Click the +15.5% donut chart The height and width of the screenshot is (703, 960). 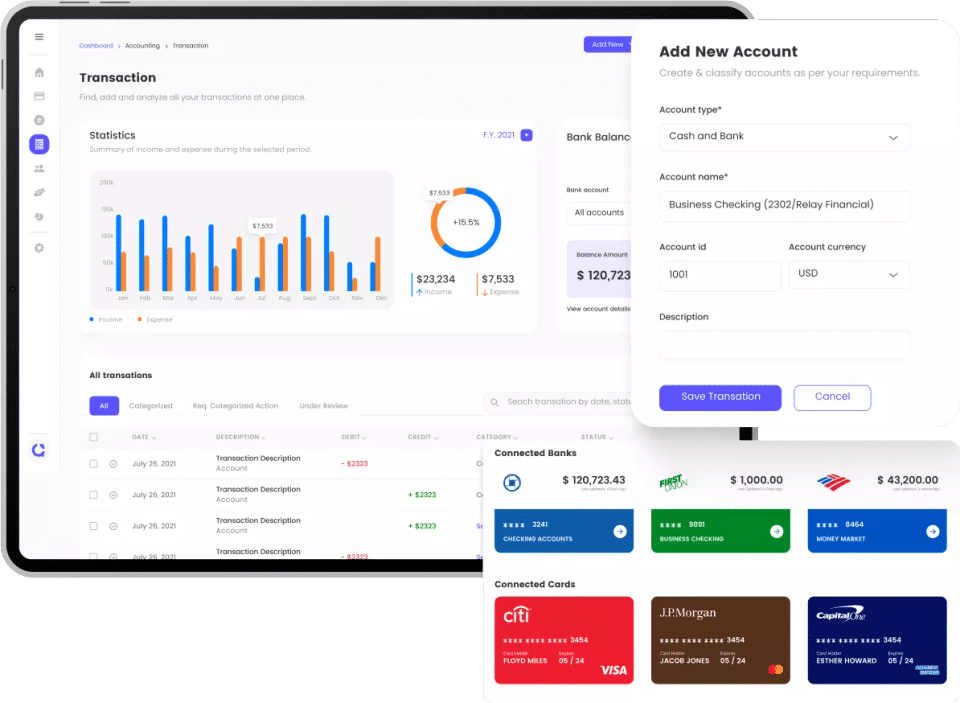(466, 222)
